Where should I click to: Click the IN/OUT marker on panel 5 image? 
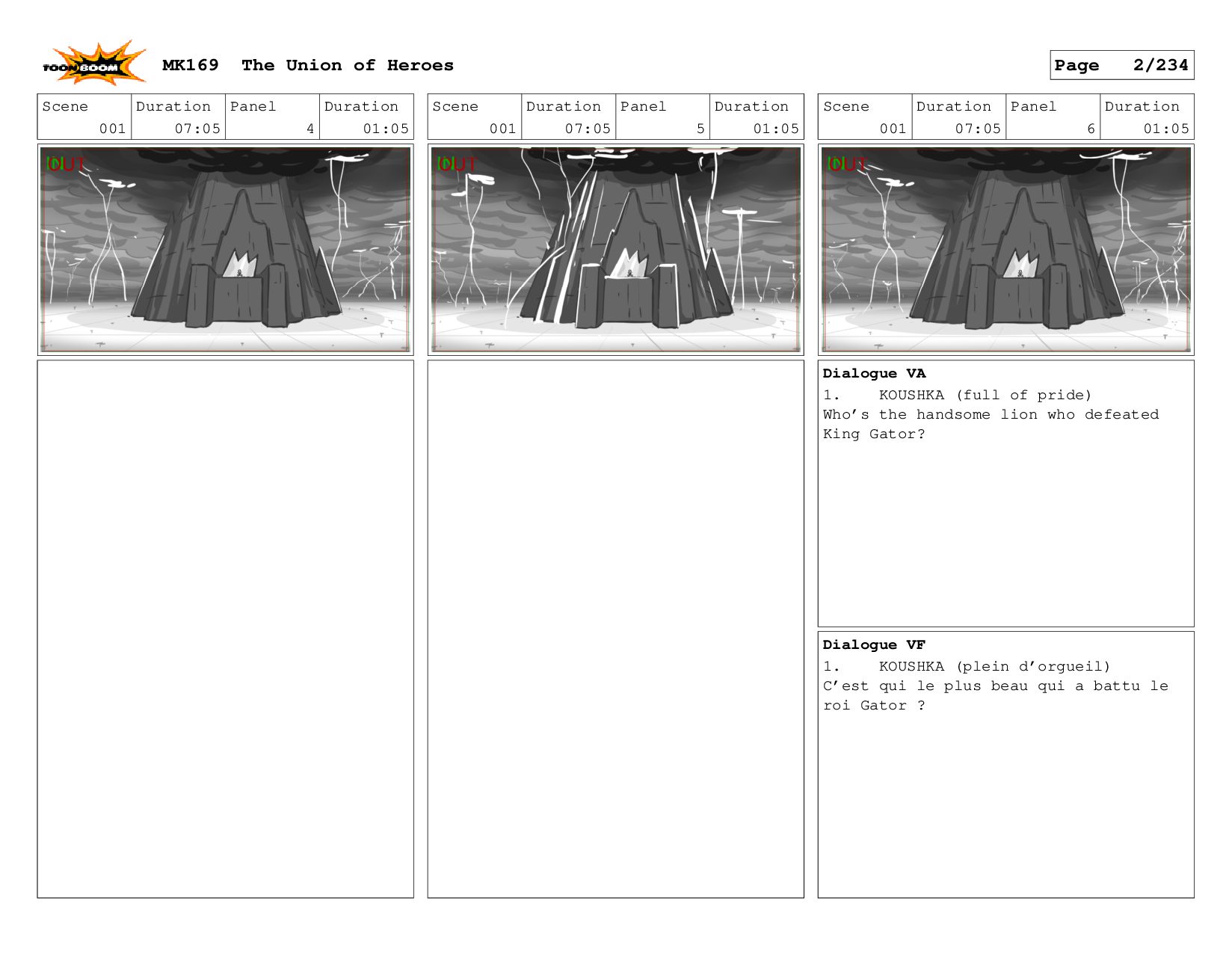(456, 163)
